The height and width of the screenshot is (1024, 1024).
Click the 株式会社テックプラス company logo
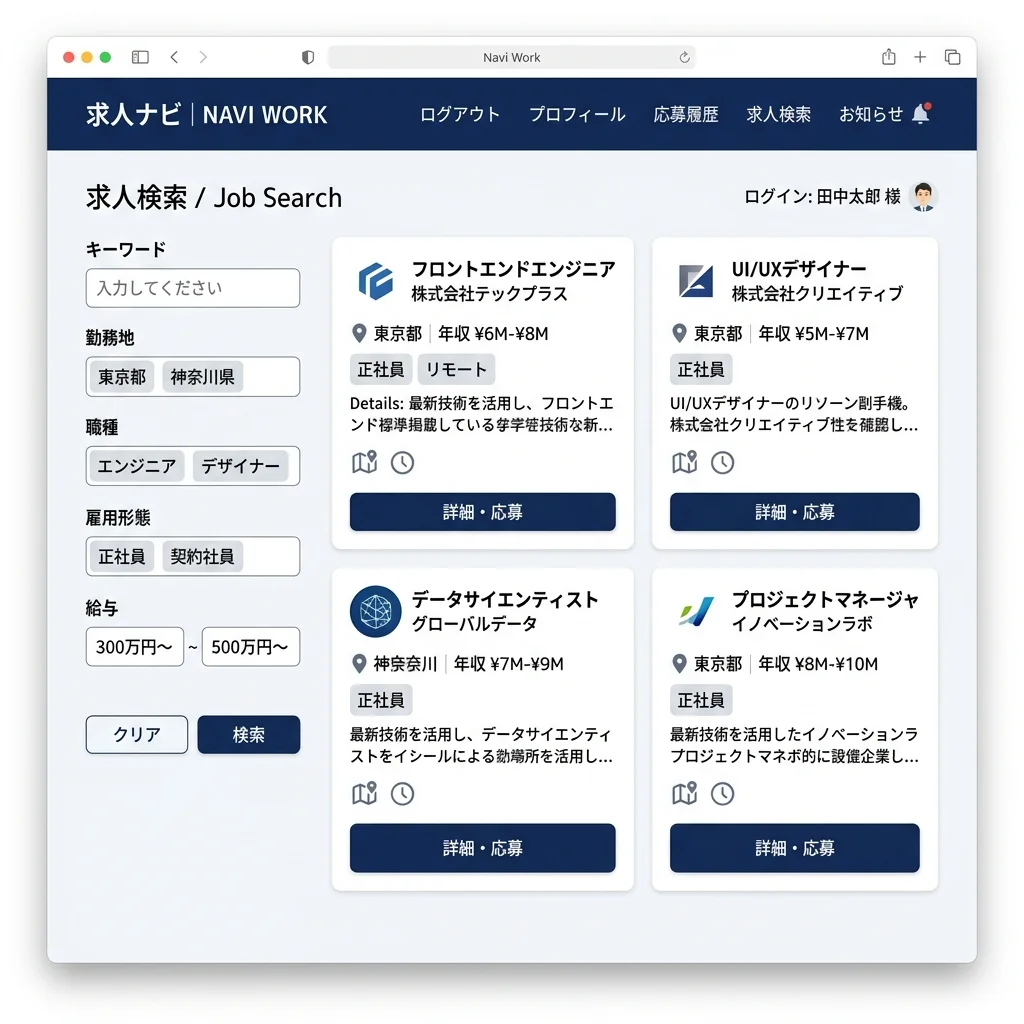point(376,281)
